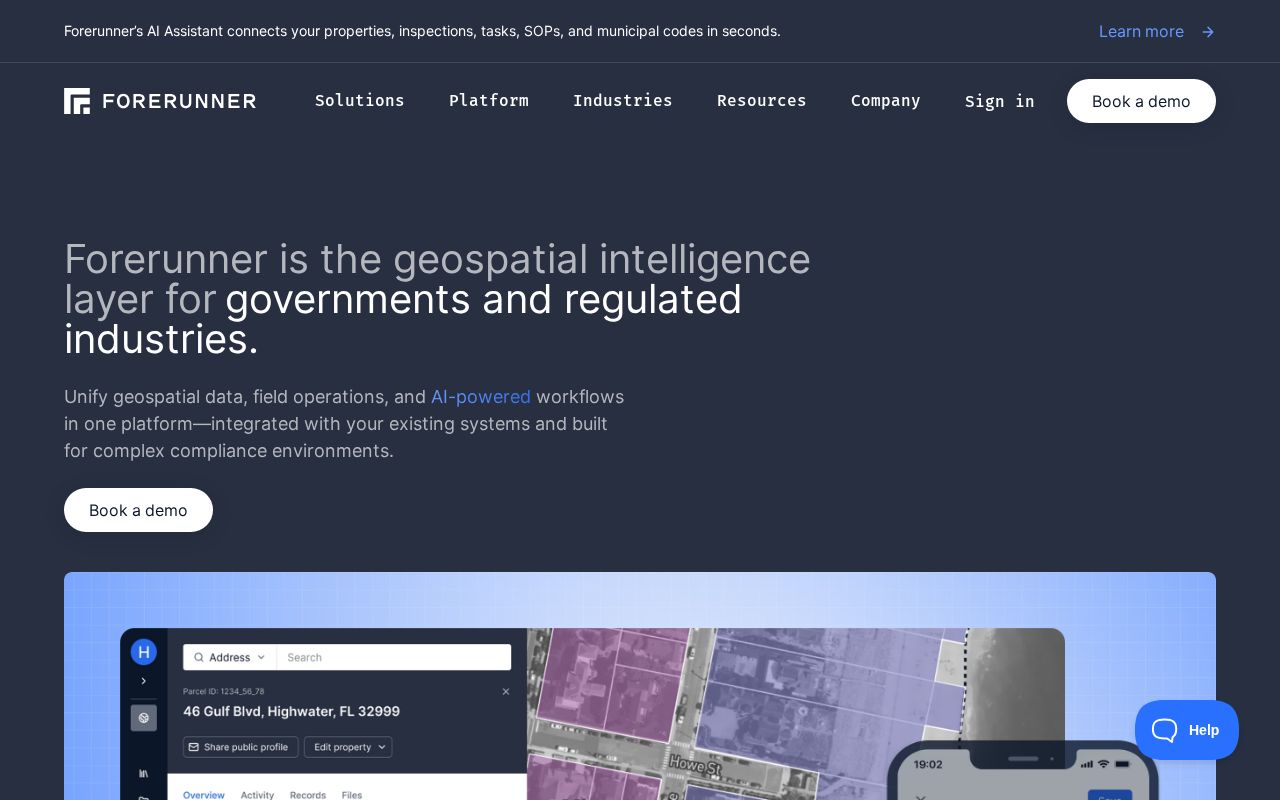Select the Overview tab in preview
This screenshot has width=1280, height=800.
click(x=204, y=795)
